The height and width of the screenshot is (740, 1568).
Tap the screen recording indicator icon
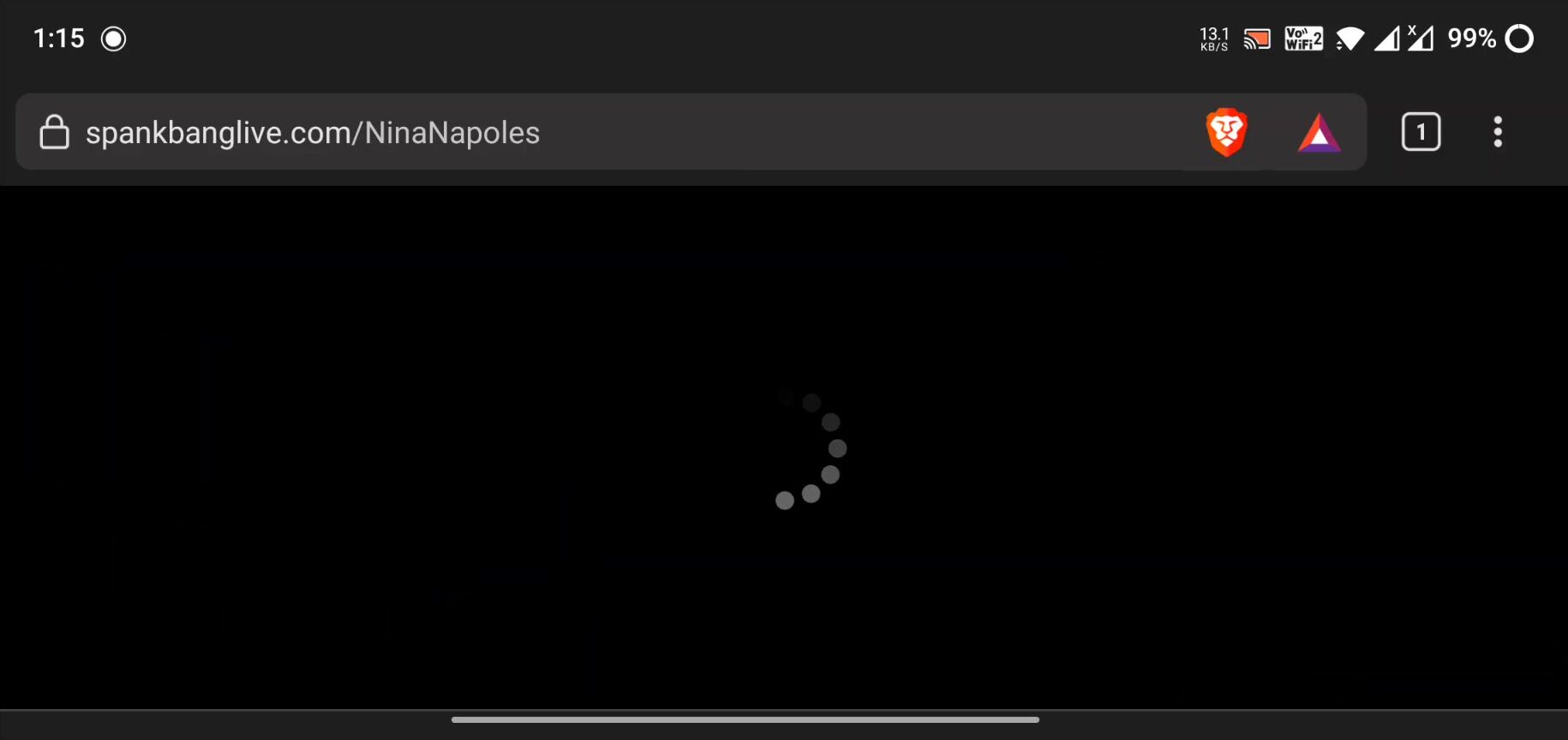[x=113, y=39]
